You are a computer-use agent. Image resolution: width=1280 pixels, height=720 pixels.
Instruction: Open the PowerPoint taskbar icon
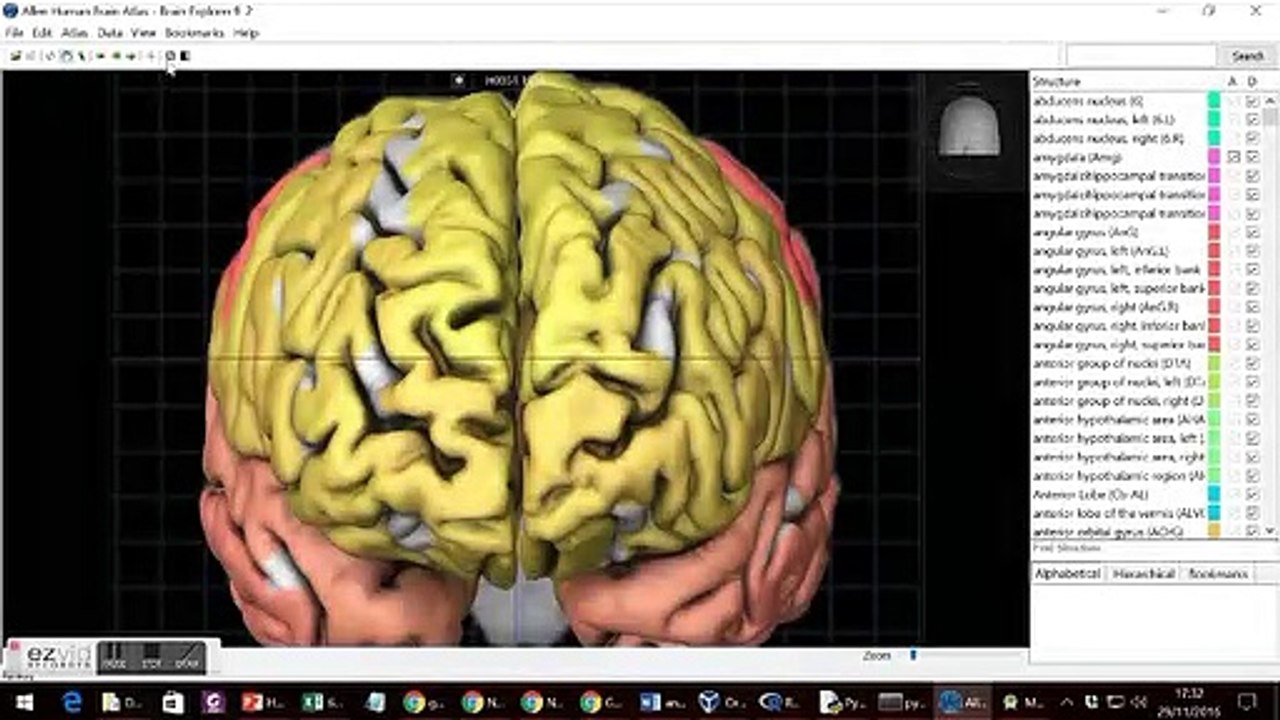262,702
